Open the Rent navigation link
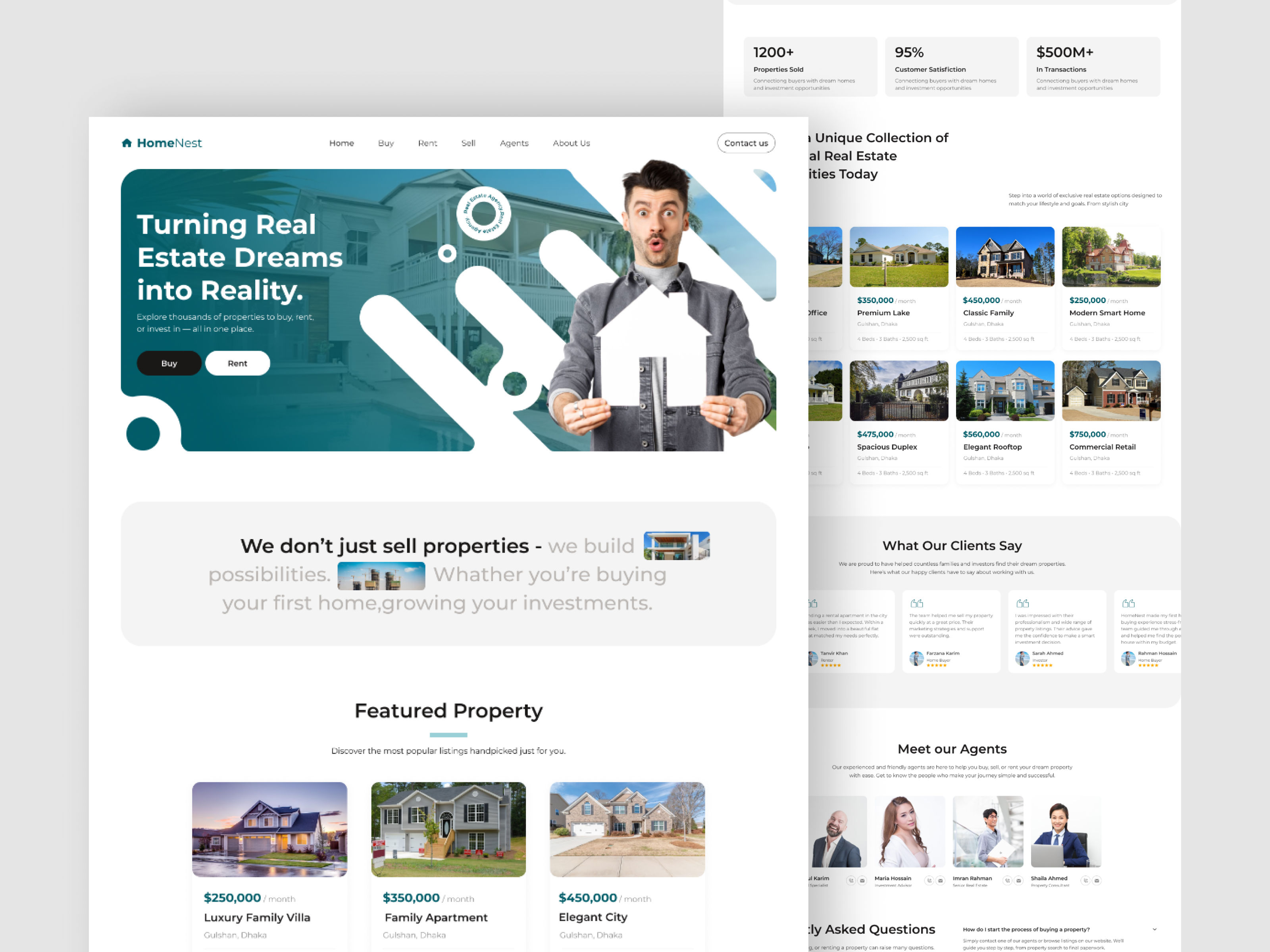This screenshot has height=952, width=1270. [x=428, y=143]
